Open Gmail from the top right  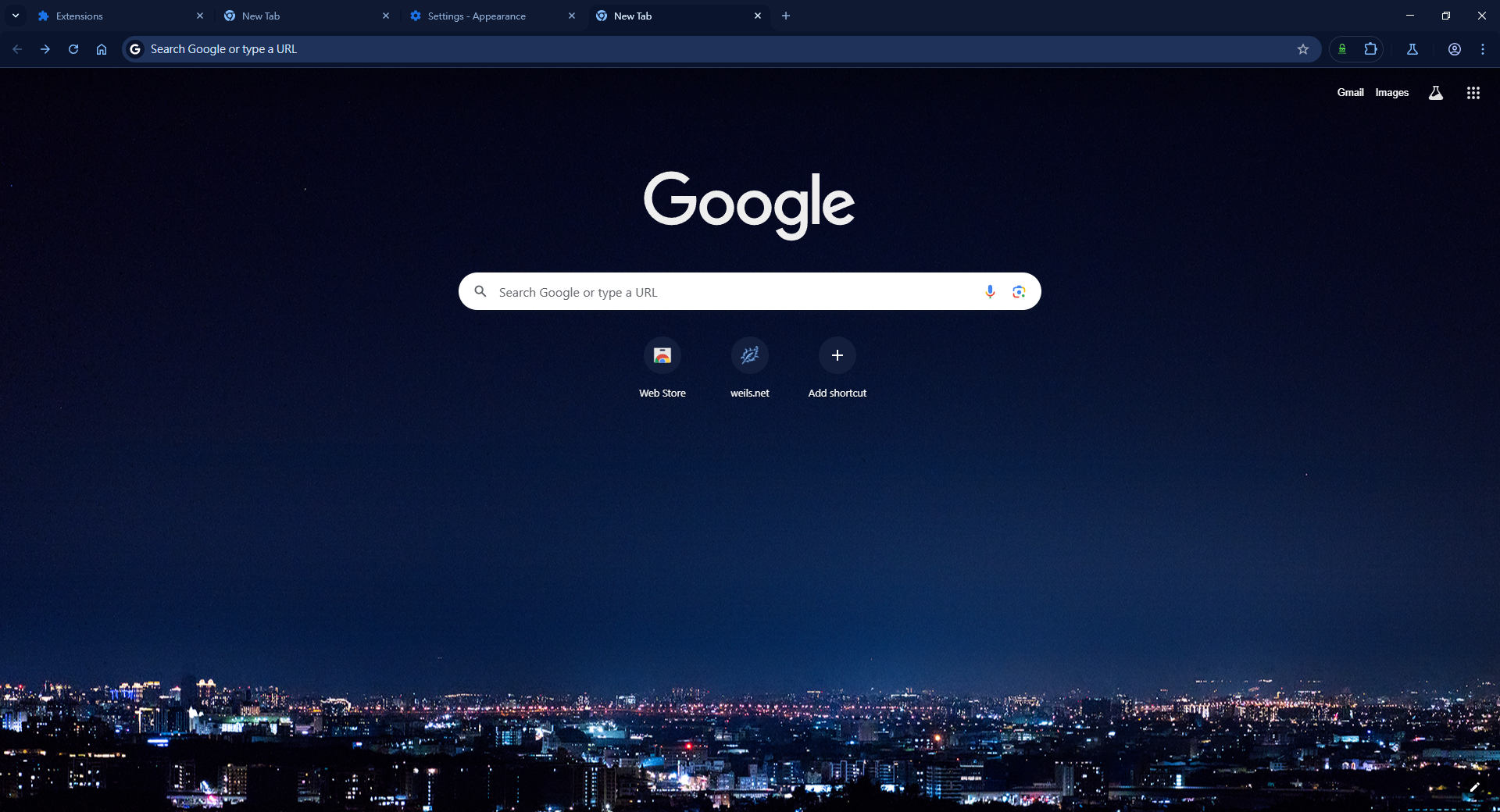pyautogui.click(x=1349, y=92)
